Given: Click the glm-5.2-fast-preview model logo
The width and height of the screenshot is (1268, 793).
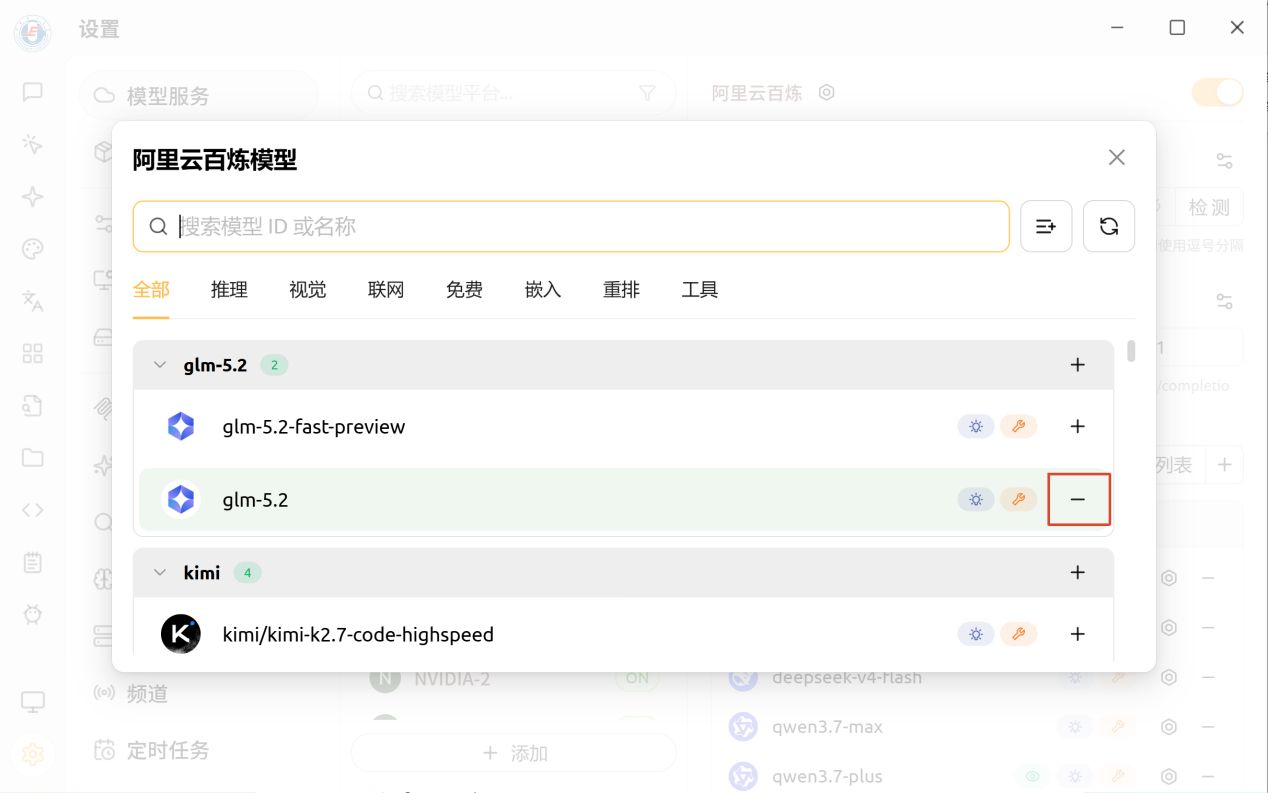Looking at the screenshot, I should pyautogui.click(x=181, y=426).
